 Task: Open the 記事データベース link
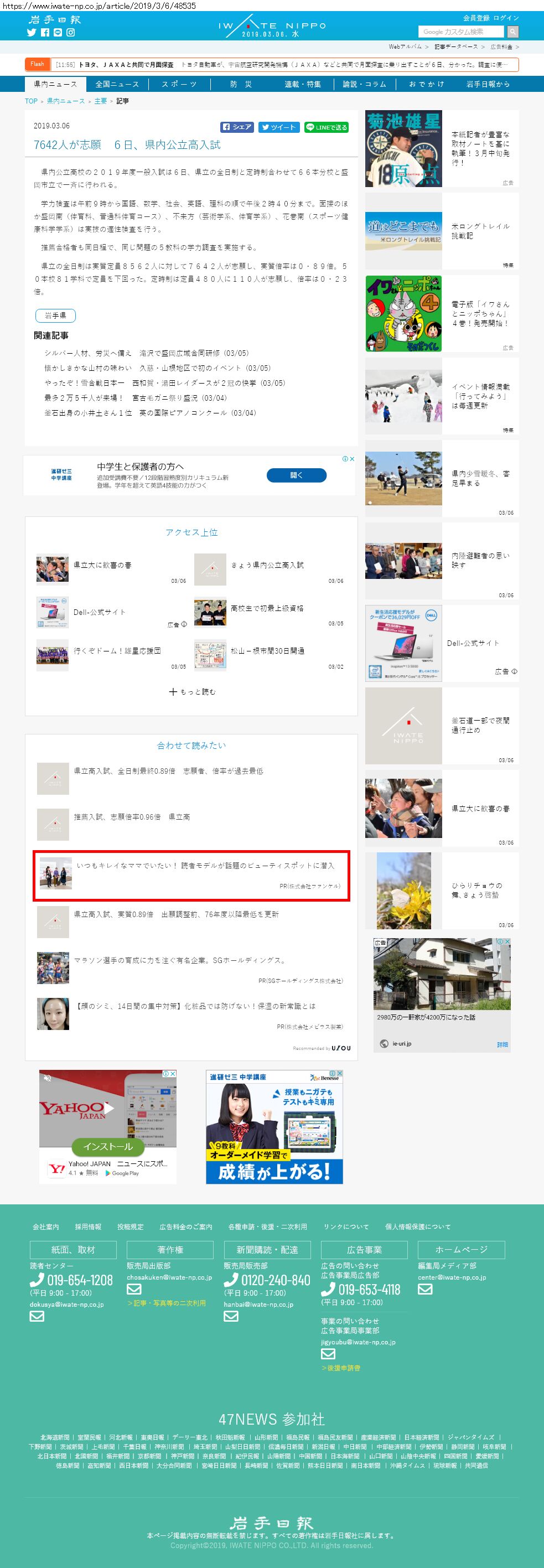456,47
